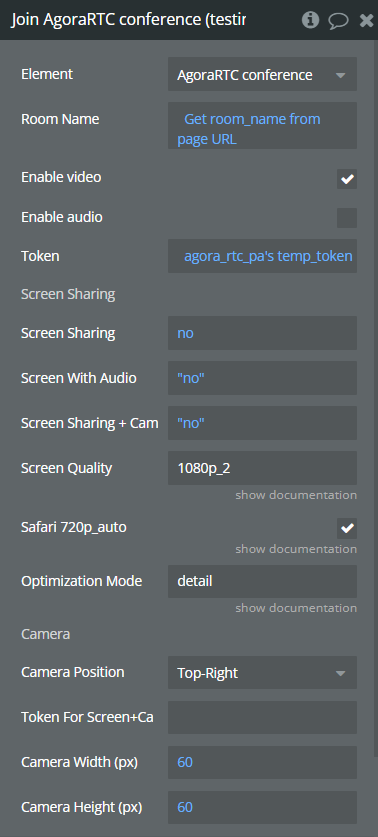Click the empty Token For Screen+Cam field
The height and width of the screenshot is (837, 378).
pyautogui.click(x=262, y=717)
